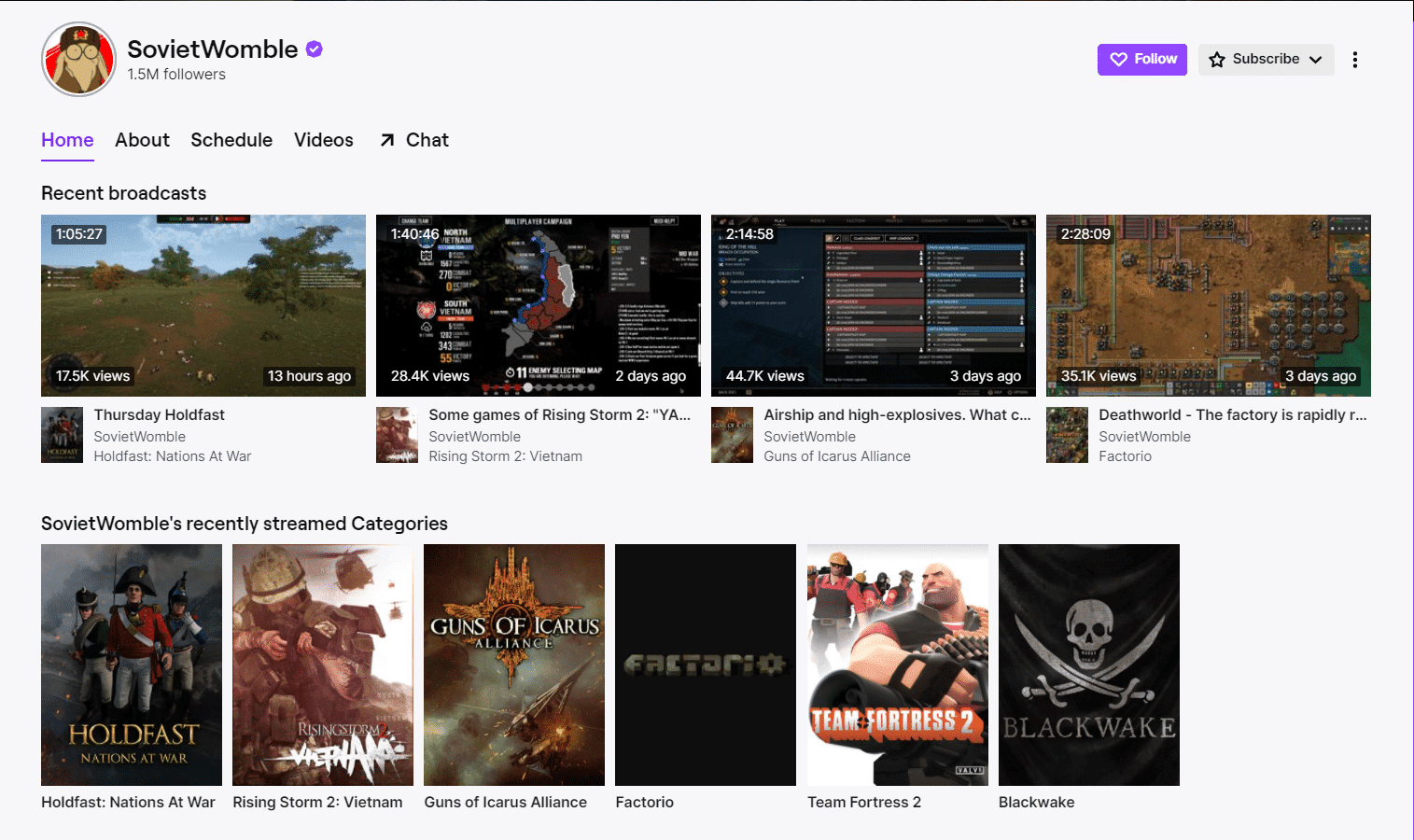Play the 1:05:27 Holdfast broadcast thumbnail
1414x840 pixels.
(203, 305)
